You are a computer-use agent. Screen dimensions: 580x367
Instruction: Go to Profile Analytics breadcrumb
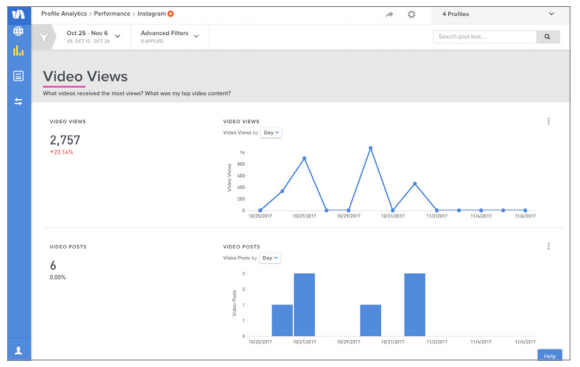point(64,14)
